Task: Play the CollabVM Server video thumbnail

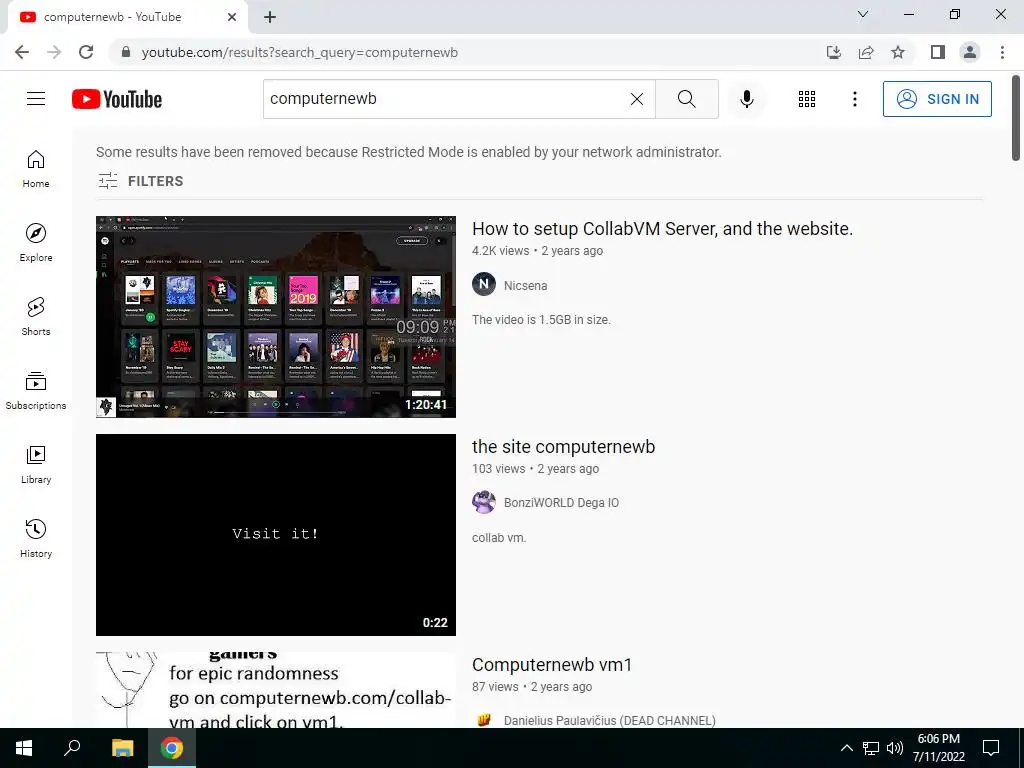Action: [x=276, y=317]
